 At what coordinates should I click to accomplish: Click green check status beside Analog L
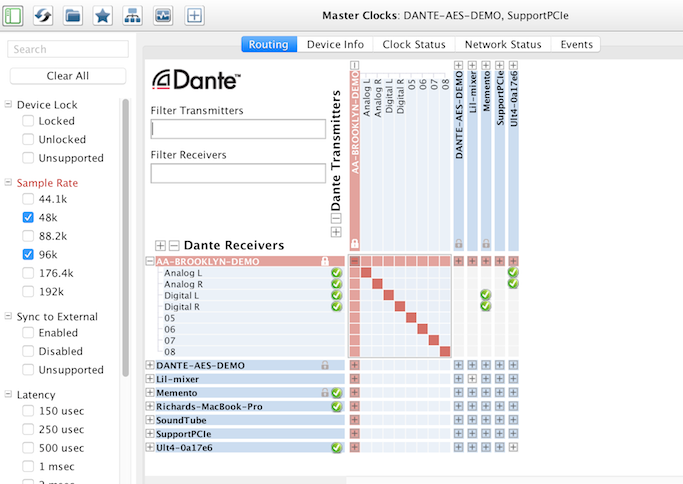pyautogui.click(x=337, y=273)
